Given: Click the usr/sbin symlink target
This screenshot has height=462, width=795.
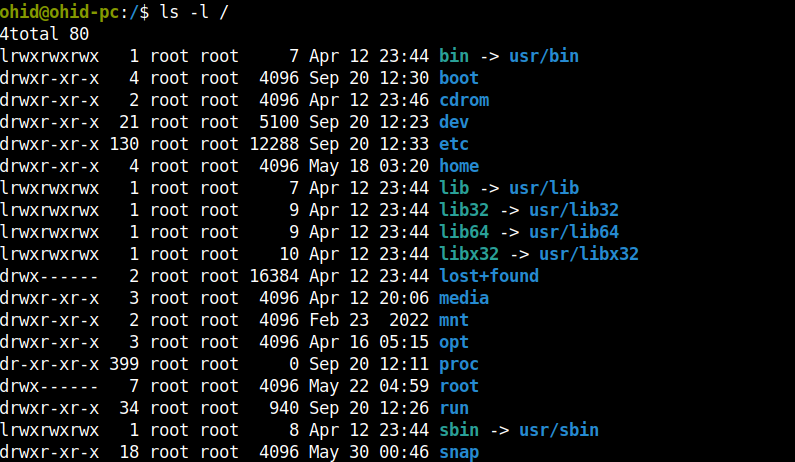Looking at the screenshot, I should click(559, 430).
